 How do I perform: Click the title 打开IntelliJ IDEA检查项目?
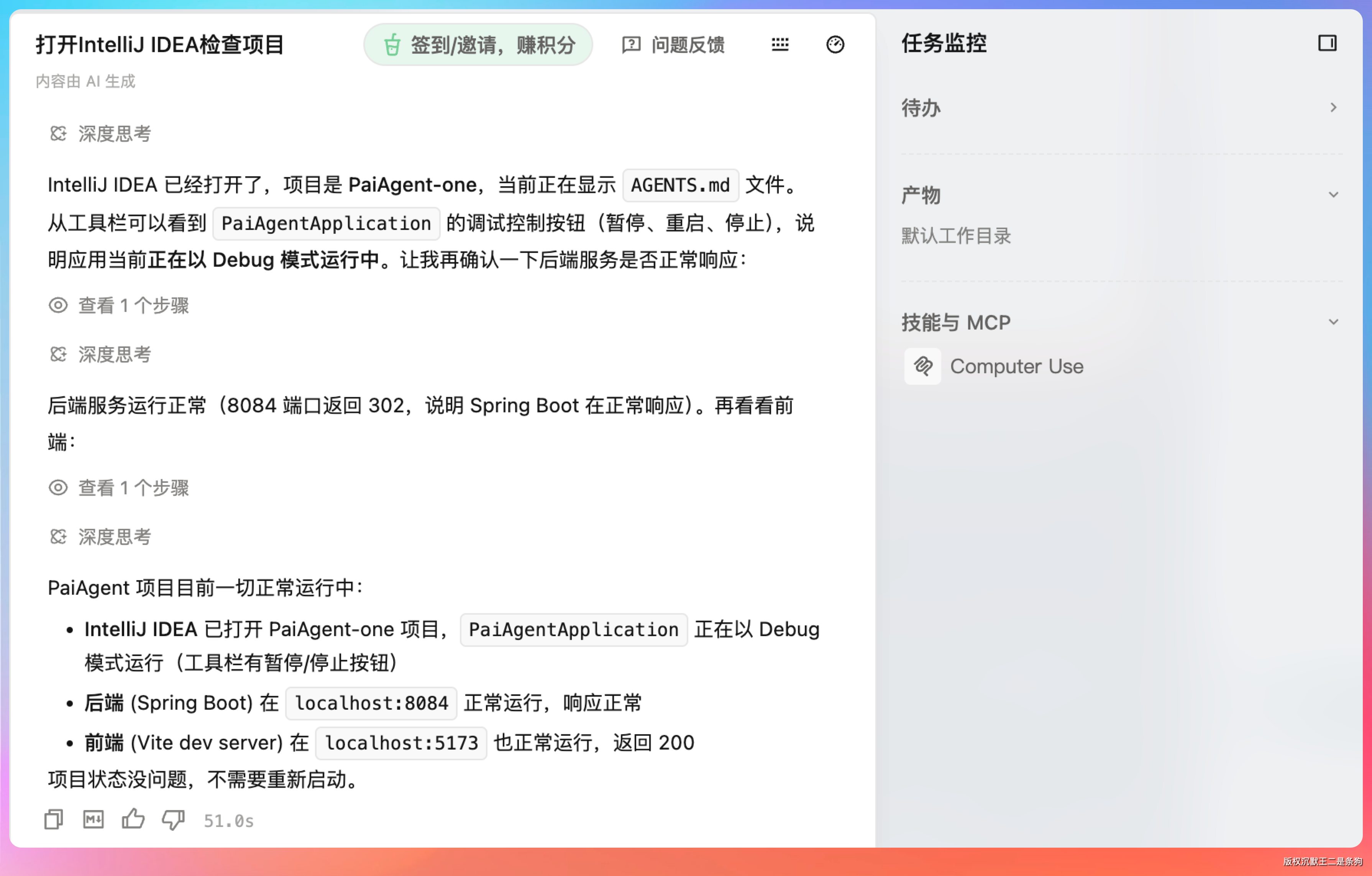tap(160, 44)
